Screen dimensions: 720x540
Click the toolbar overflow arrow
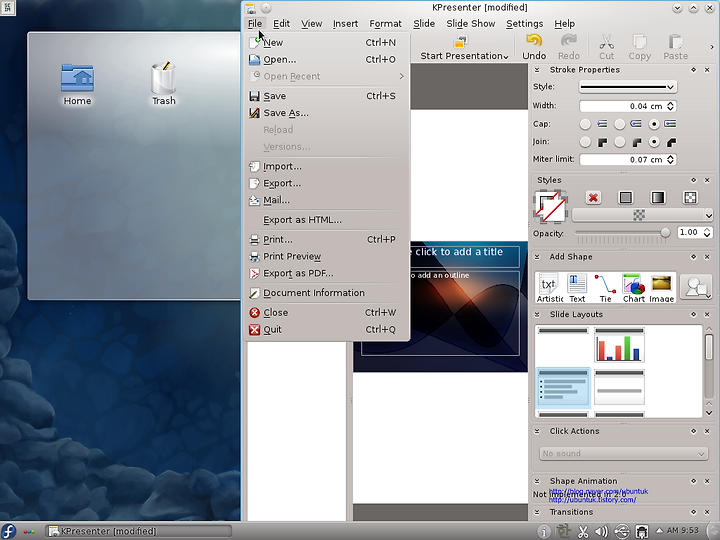(712, 47)
